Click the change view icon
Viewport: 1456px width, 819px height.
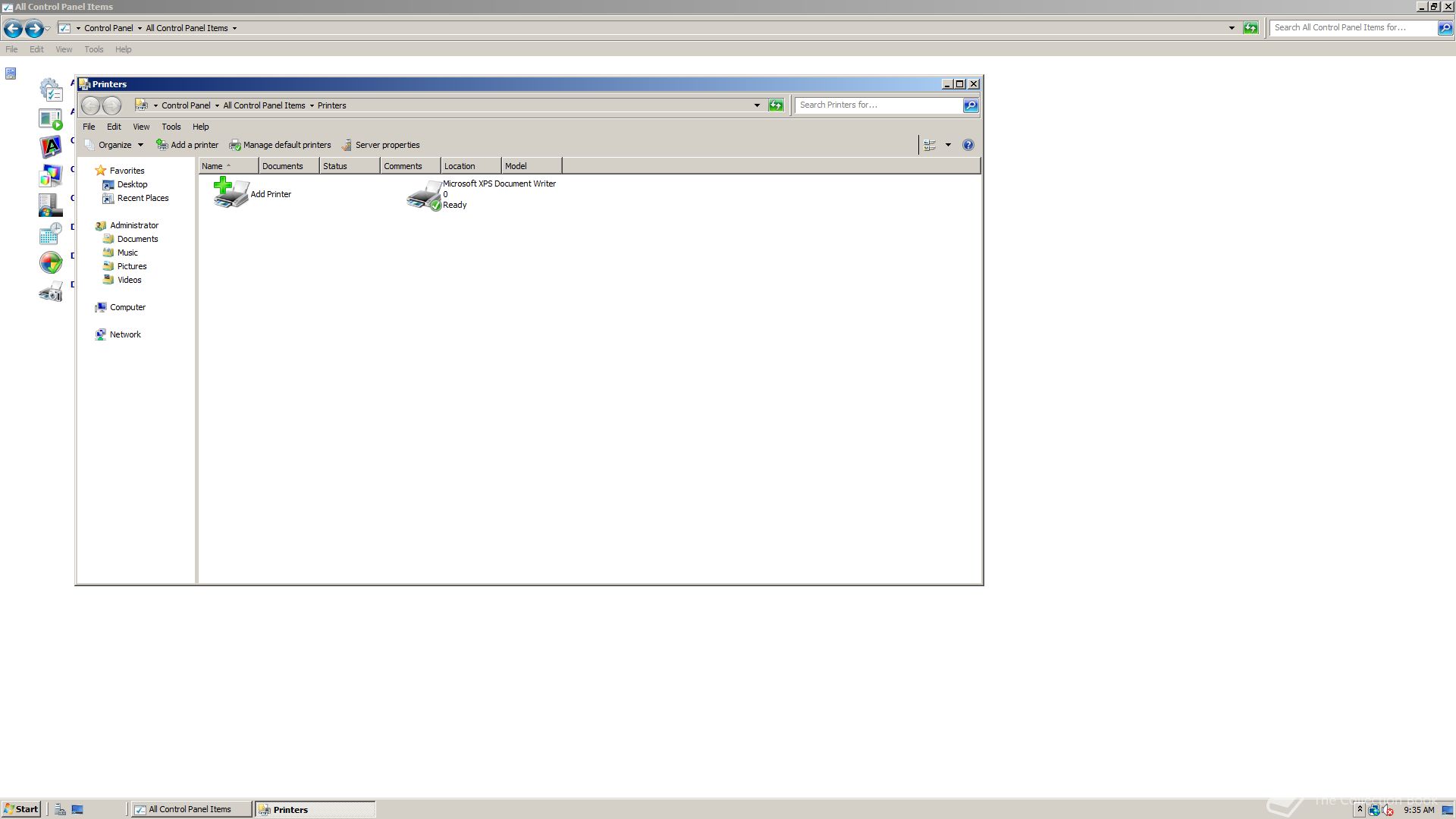tap(930, 145)
